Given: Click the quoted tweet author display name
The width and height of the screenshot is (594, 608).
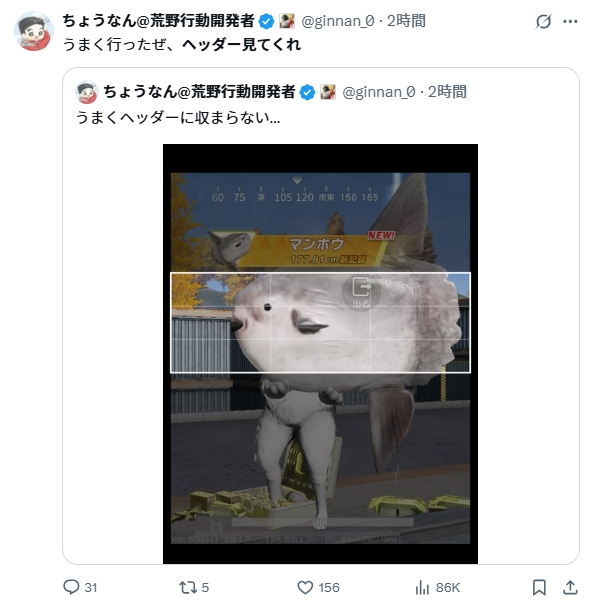Looking at the screenshot, I should click(x=199, y=92).
